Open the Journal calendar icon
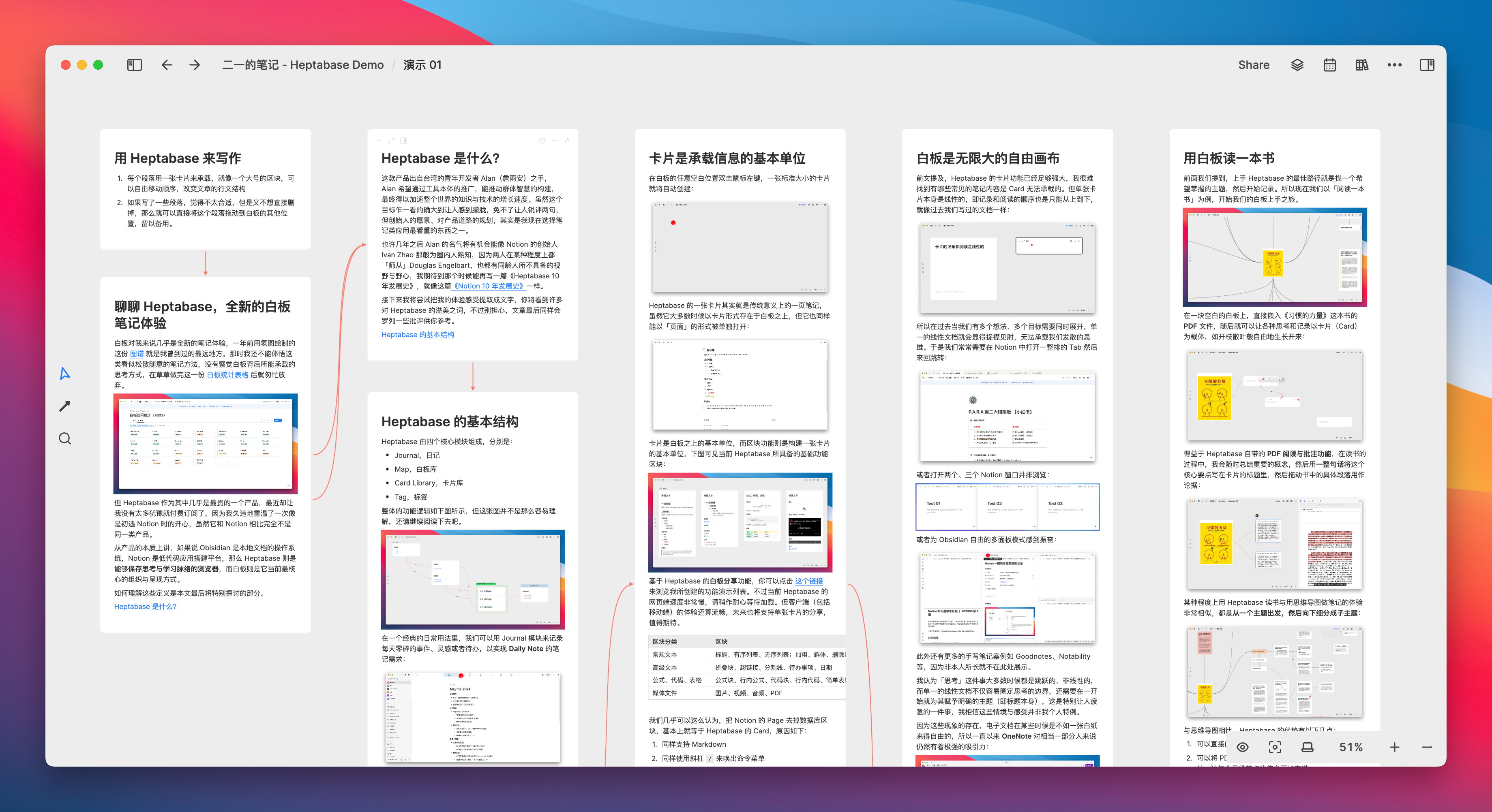 click(1330, 65)
